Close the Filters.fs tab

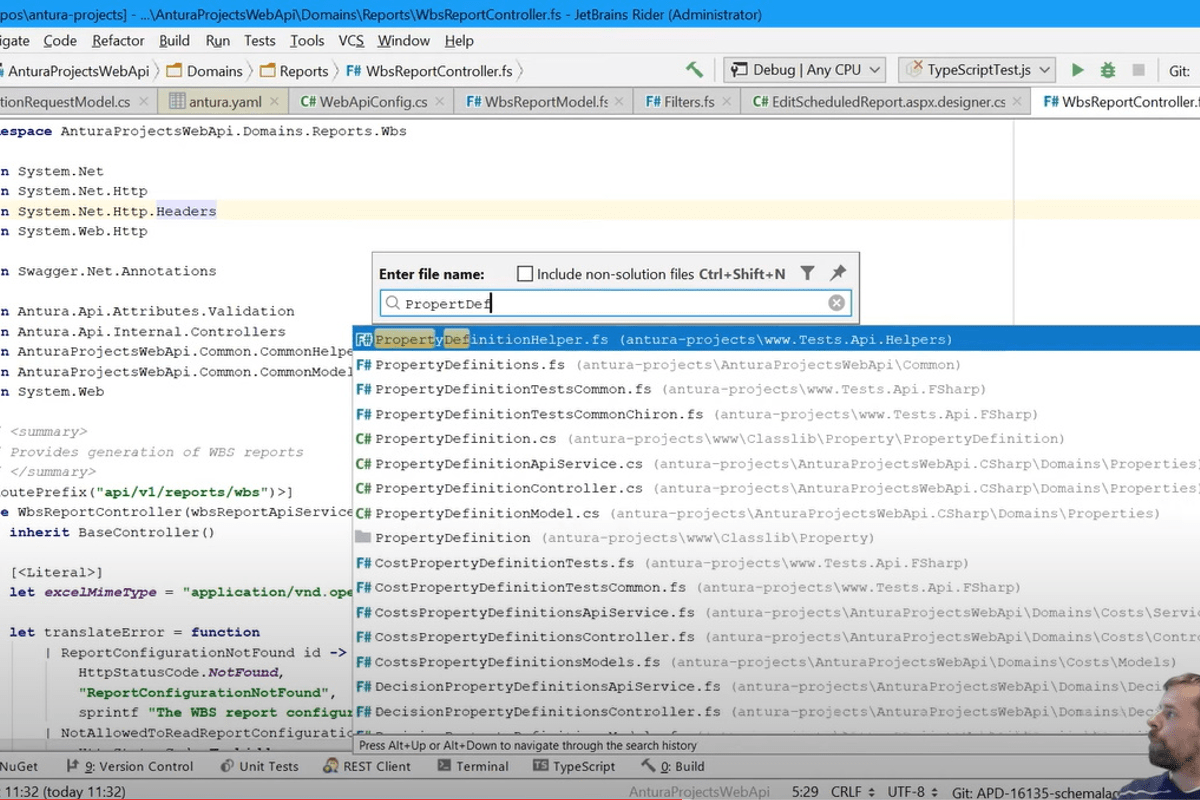(x=728, y=102)
